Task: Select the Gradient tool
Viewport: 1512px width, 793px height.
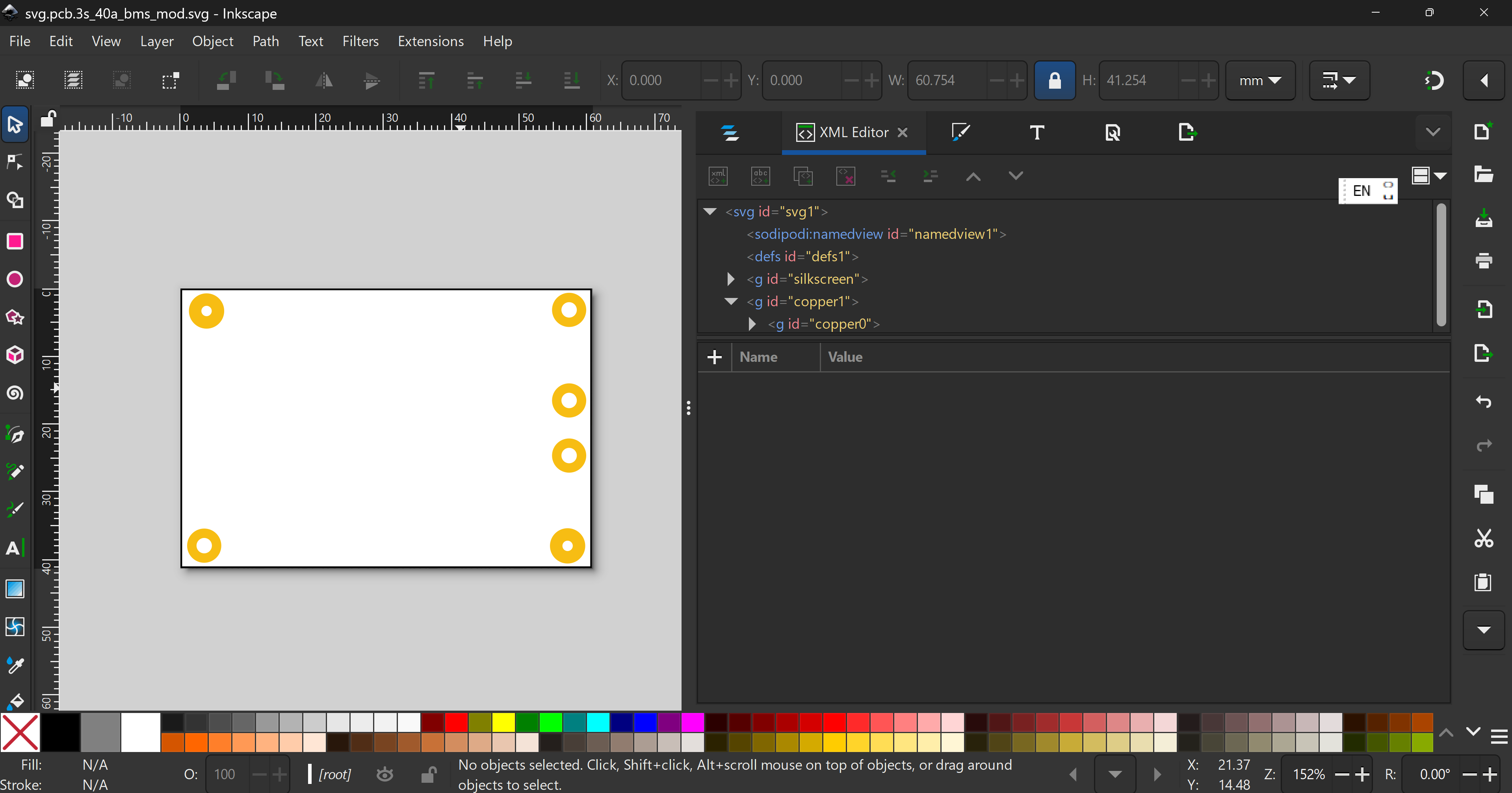Action: (15, 588)
